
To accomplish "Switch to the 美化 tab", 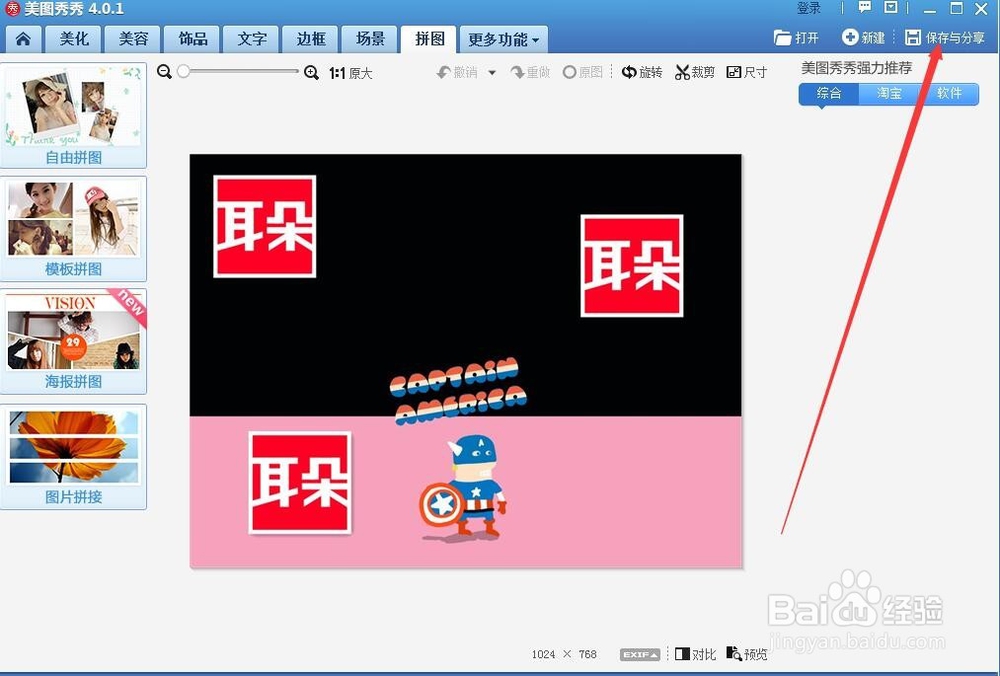I will pyautogui.click(x=74, y=39).
